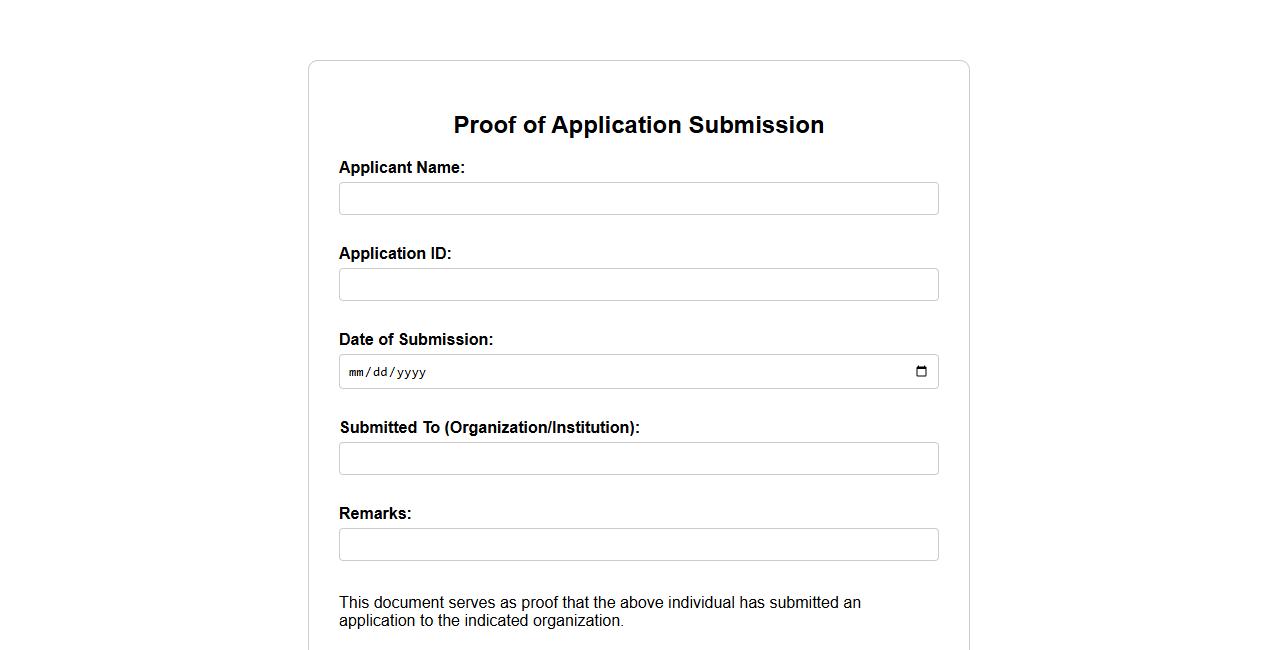The height and width of the screenshot is (650, 1278).
Task: Select the month 'mm' date segment
Action: pyautogui.click(x=356, y=373)
